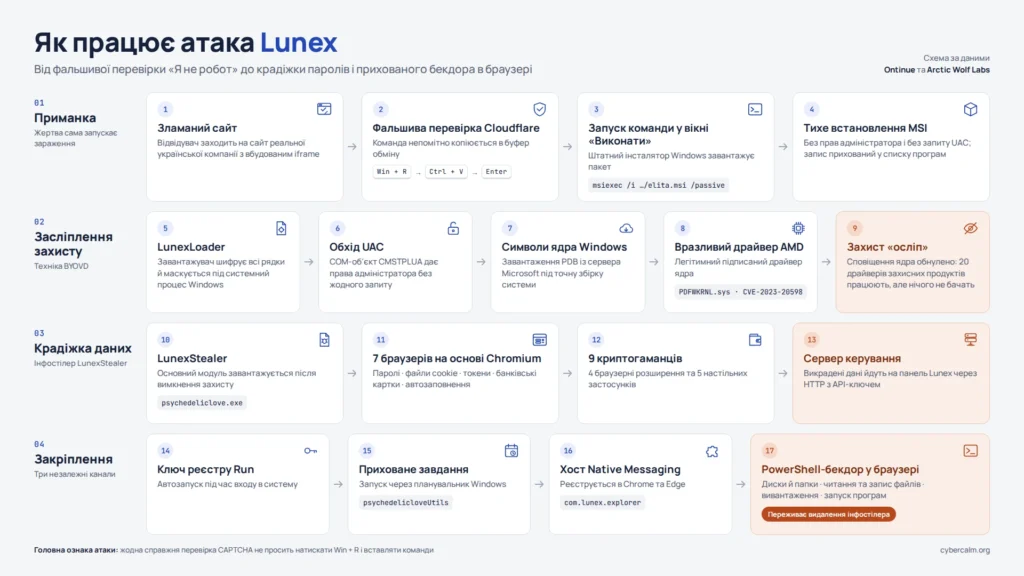Click the key icon on the Ключ реєстру Run card
This screenshot has height=576, width=1024.
[310, 451]
